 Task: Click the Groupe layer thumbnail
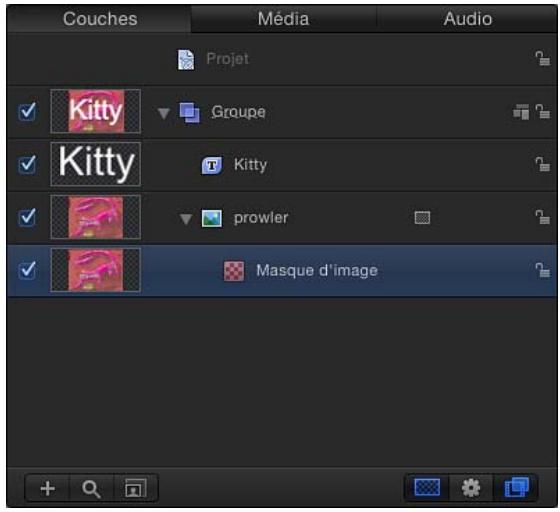point(96,111)
